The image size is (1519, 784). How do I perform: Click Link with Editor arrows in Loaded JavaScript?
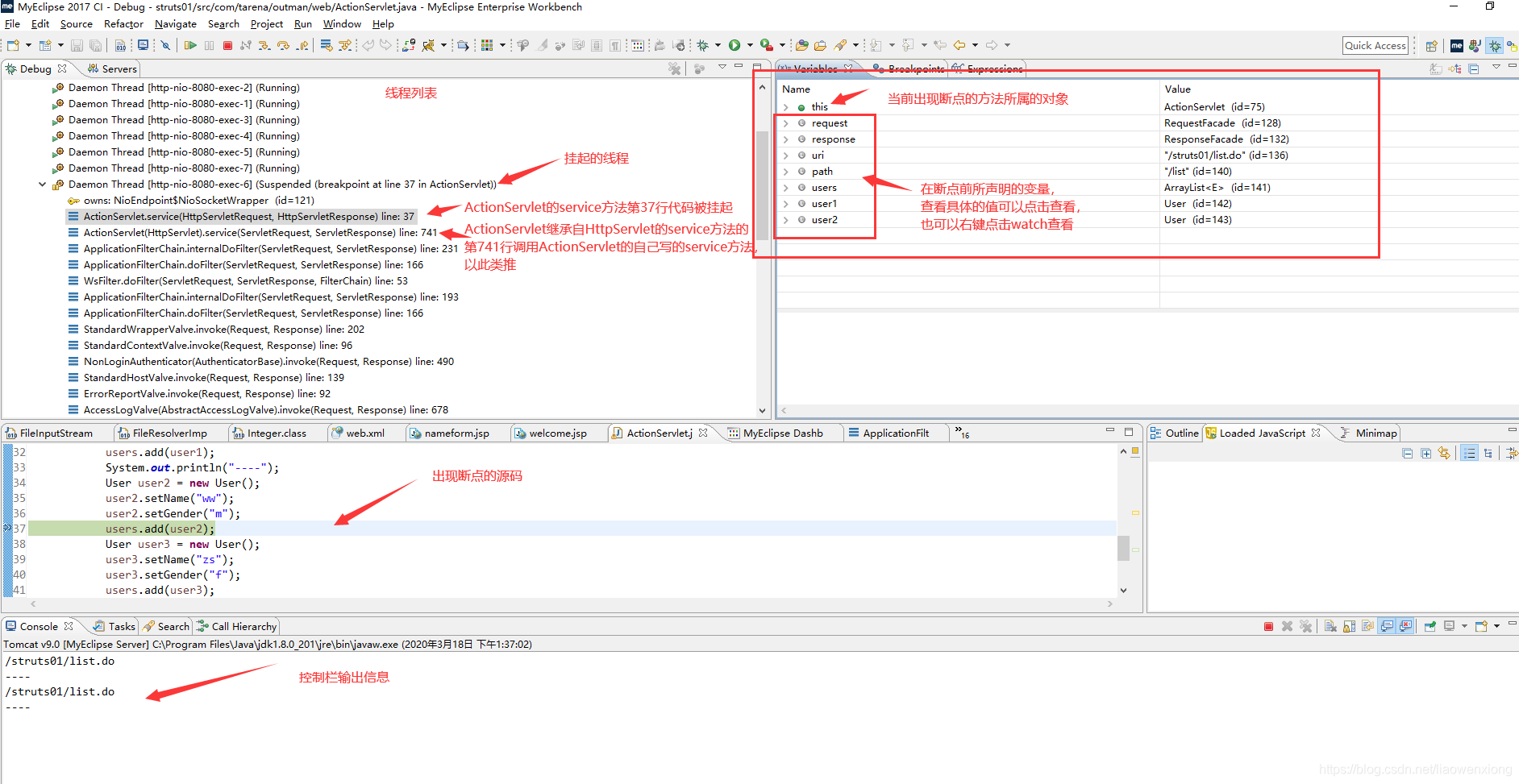(1444, 453)
